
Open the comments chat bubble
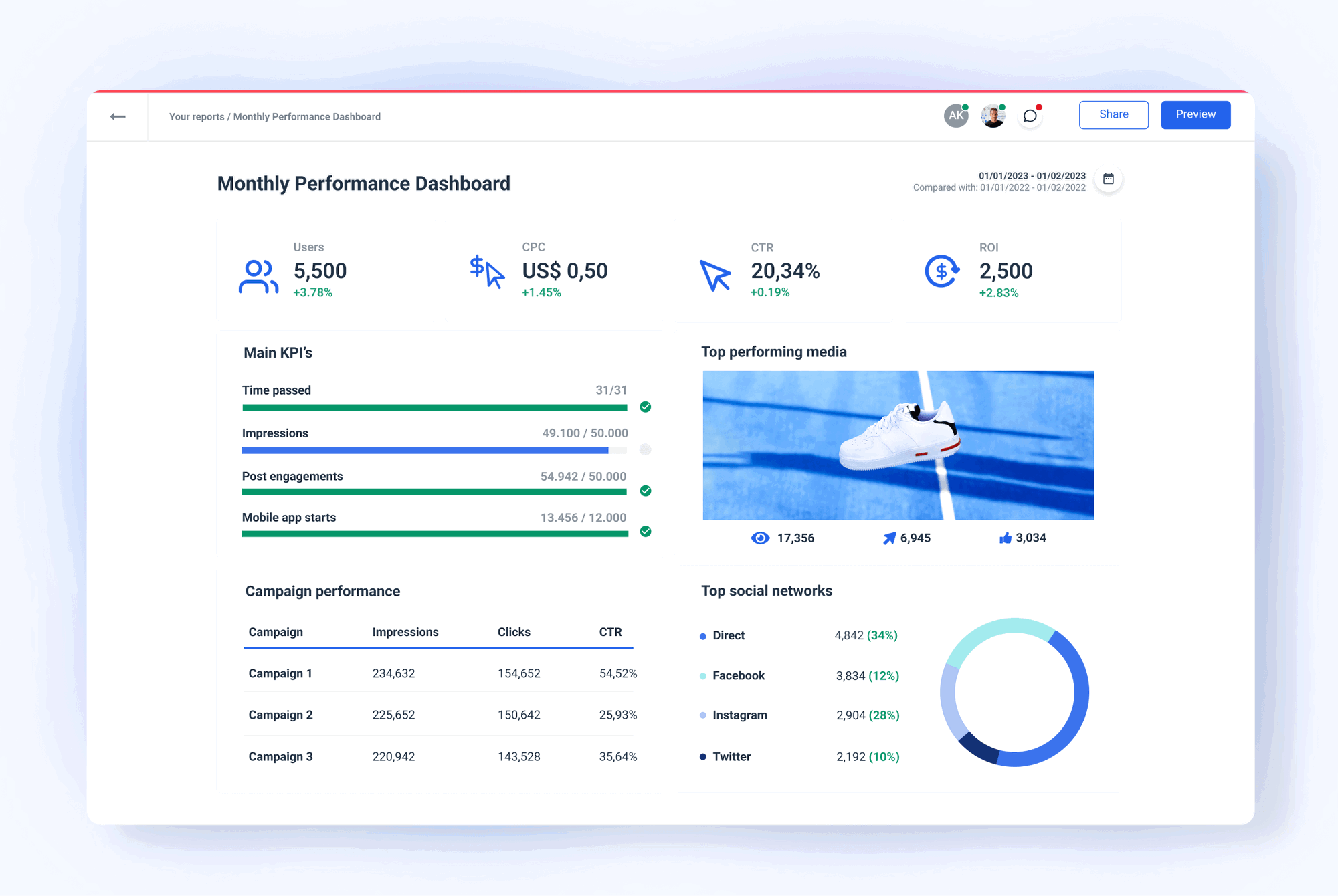pyautogui.click(x=1030, y=115)
